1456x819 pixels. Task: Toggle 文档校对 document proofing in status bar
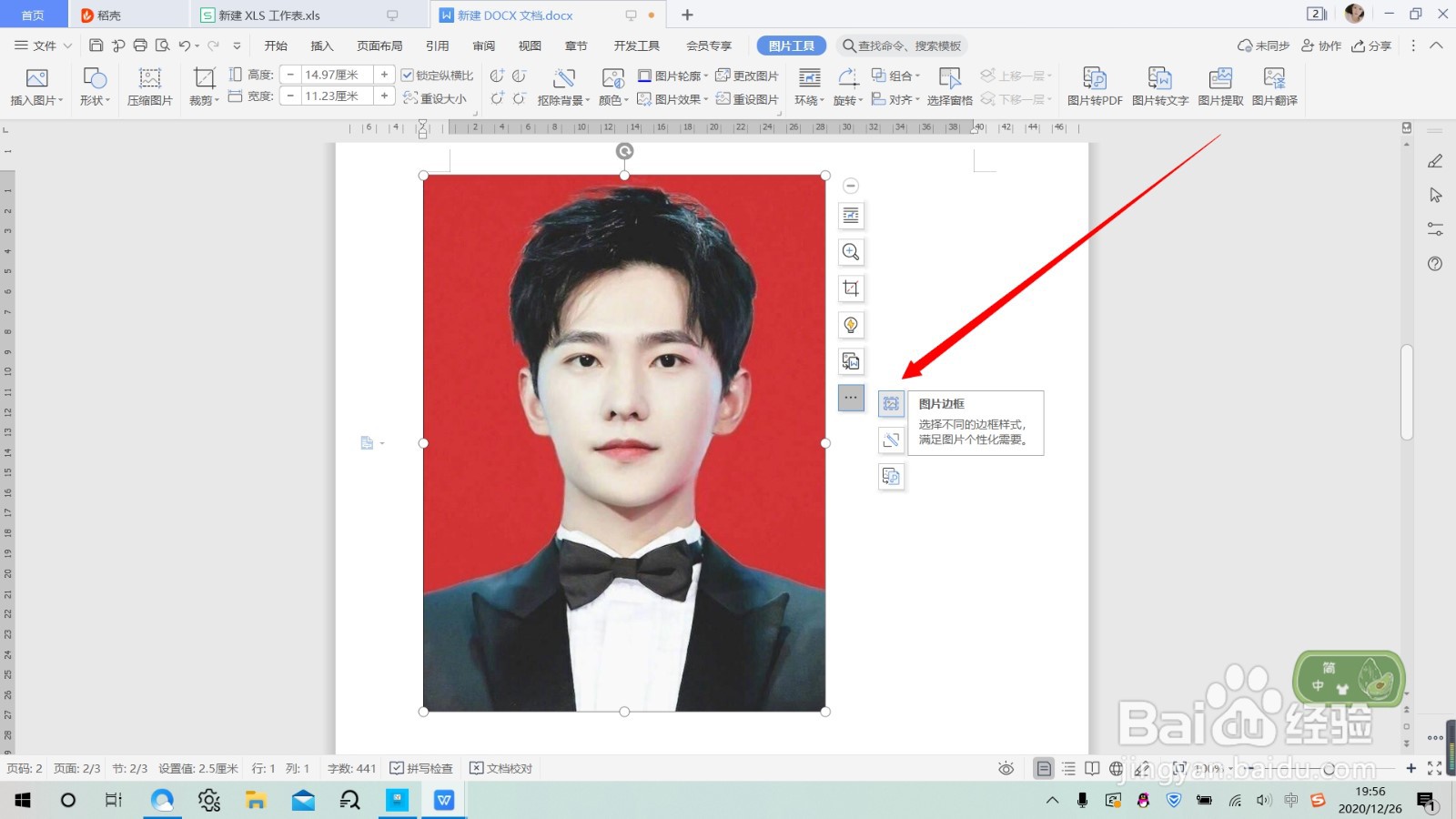(500, 769)
